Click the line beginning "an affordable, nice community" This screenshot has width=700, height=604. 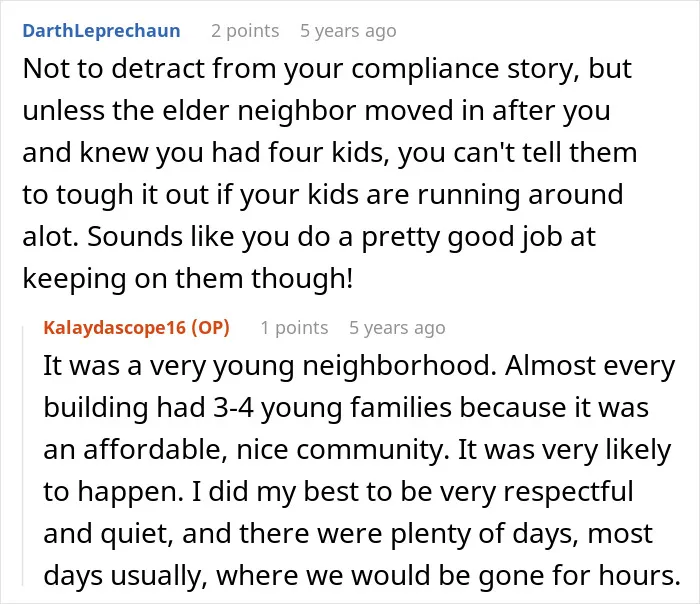click(x=357, y=450)
